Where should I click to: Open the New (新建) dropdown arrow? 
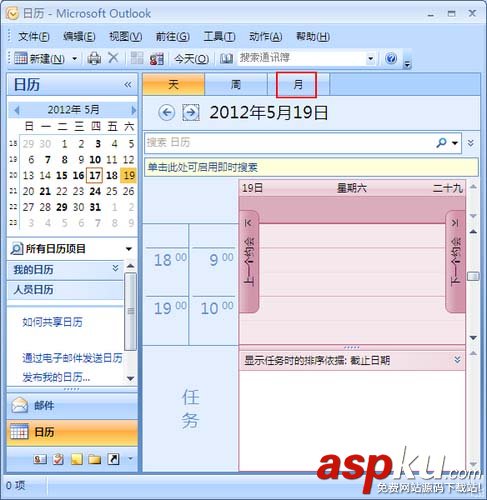pyautogui.click(x=75, y=59)
